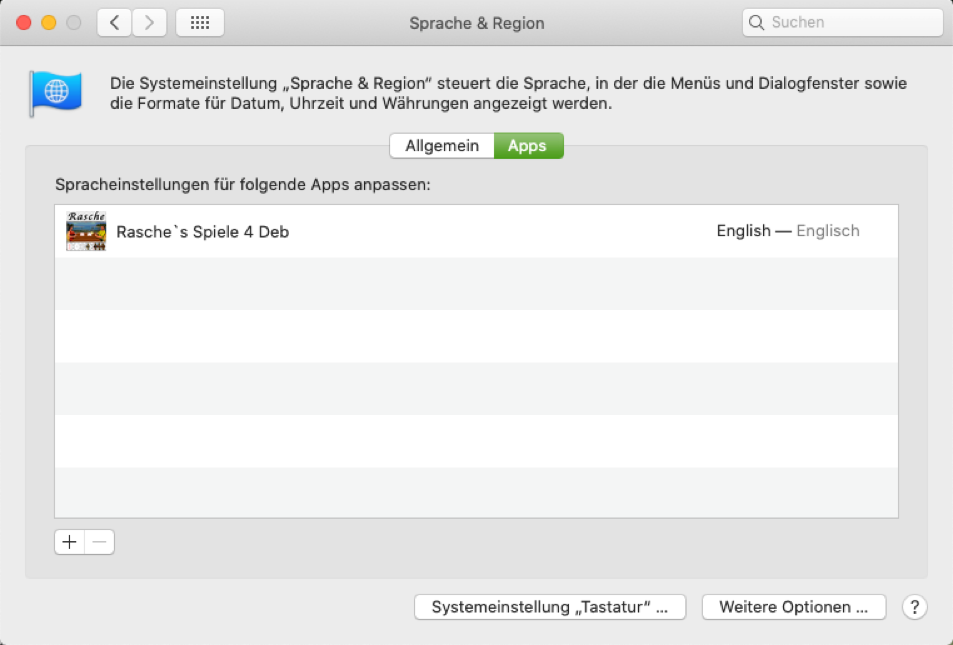Select the Apps tab
Viewport: 953px width, 645px height.
pos(528,145)
